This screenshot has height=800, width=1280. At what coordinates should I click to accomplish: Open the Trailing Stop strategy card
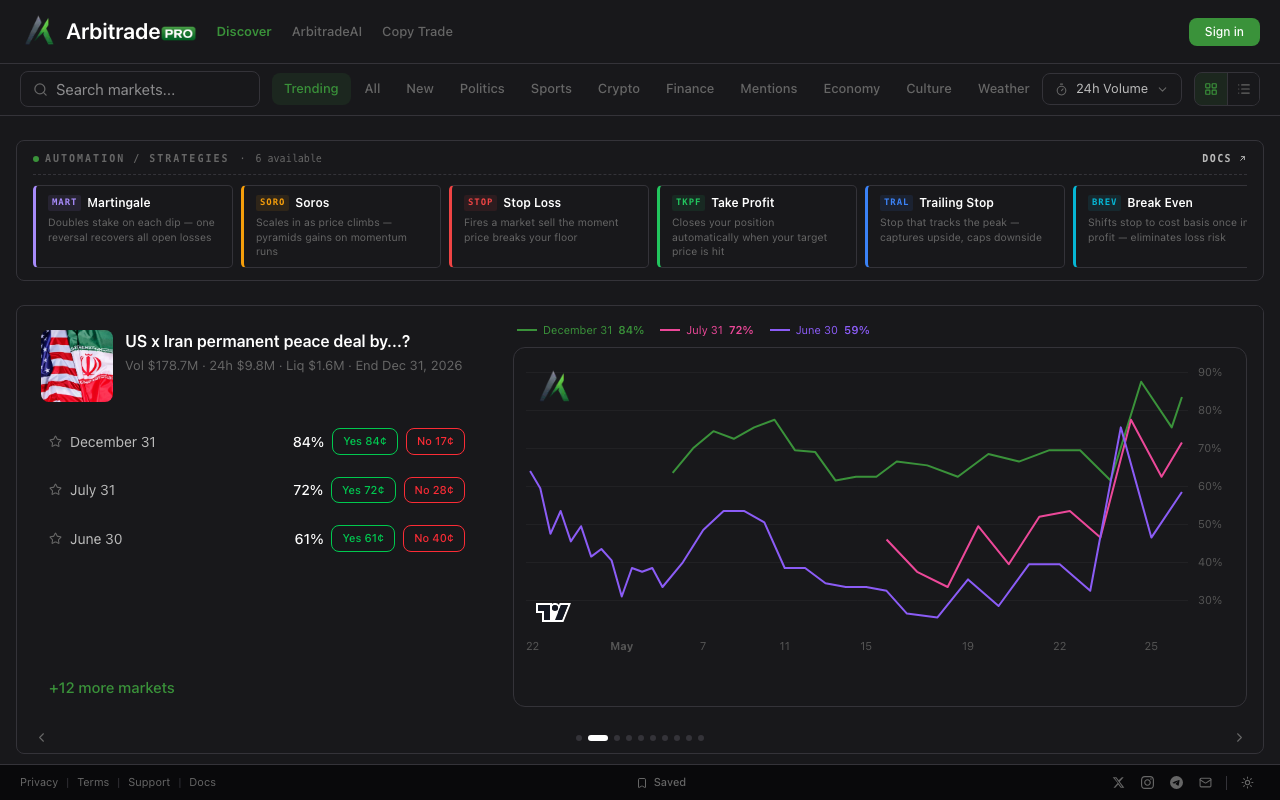[965, 226]
